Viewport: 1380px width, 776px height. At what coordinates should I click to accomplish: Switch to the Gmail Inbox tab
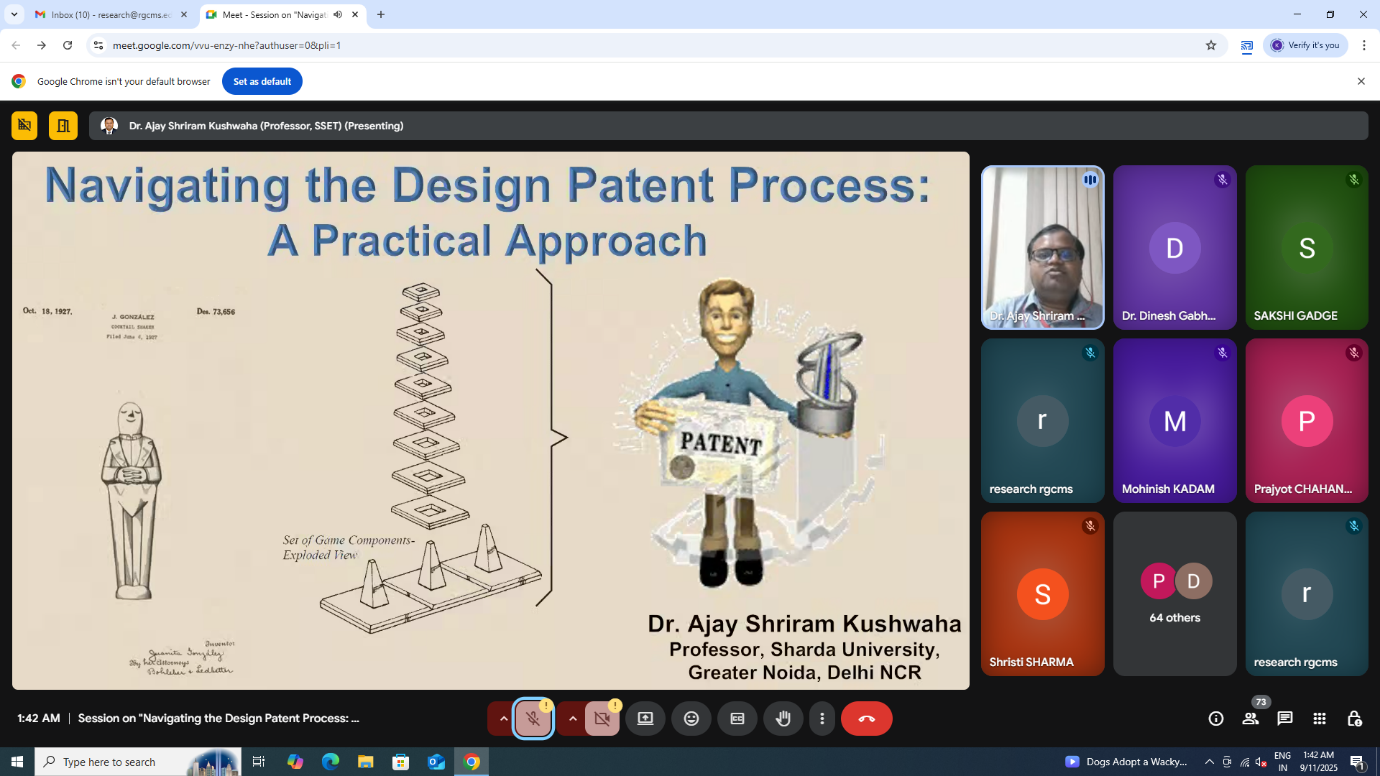110,15
